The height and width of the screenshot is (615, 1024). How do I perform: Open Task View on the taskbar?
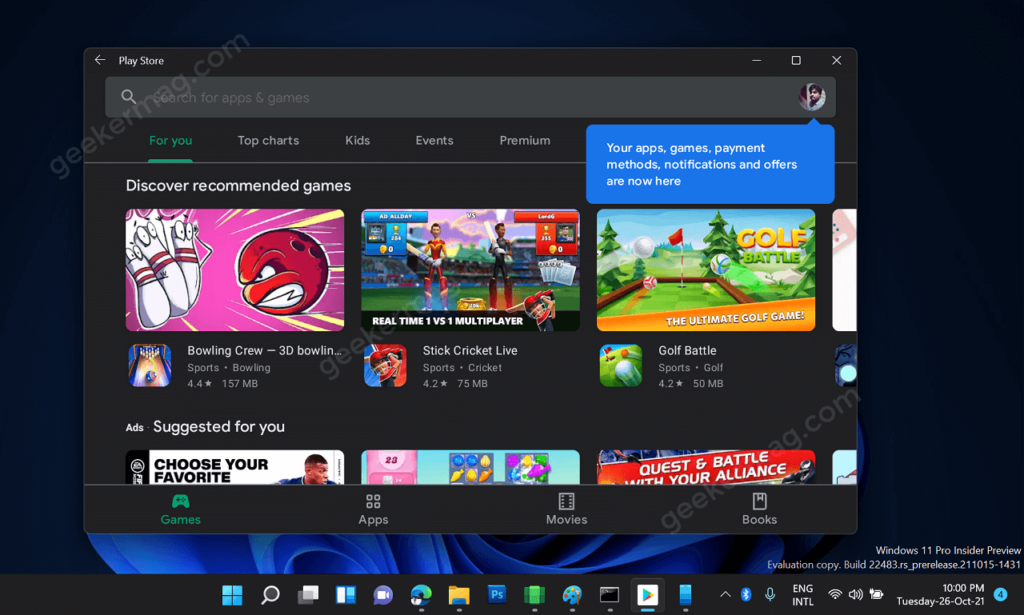308,595
